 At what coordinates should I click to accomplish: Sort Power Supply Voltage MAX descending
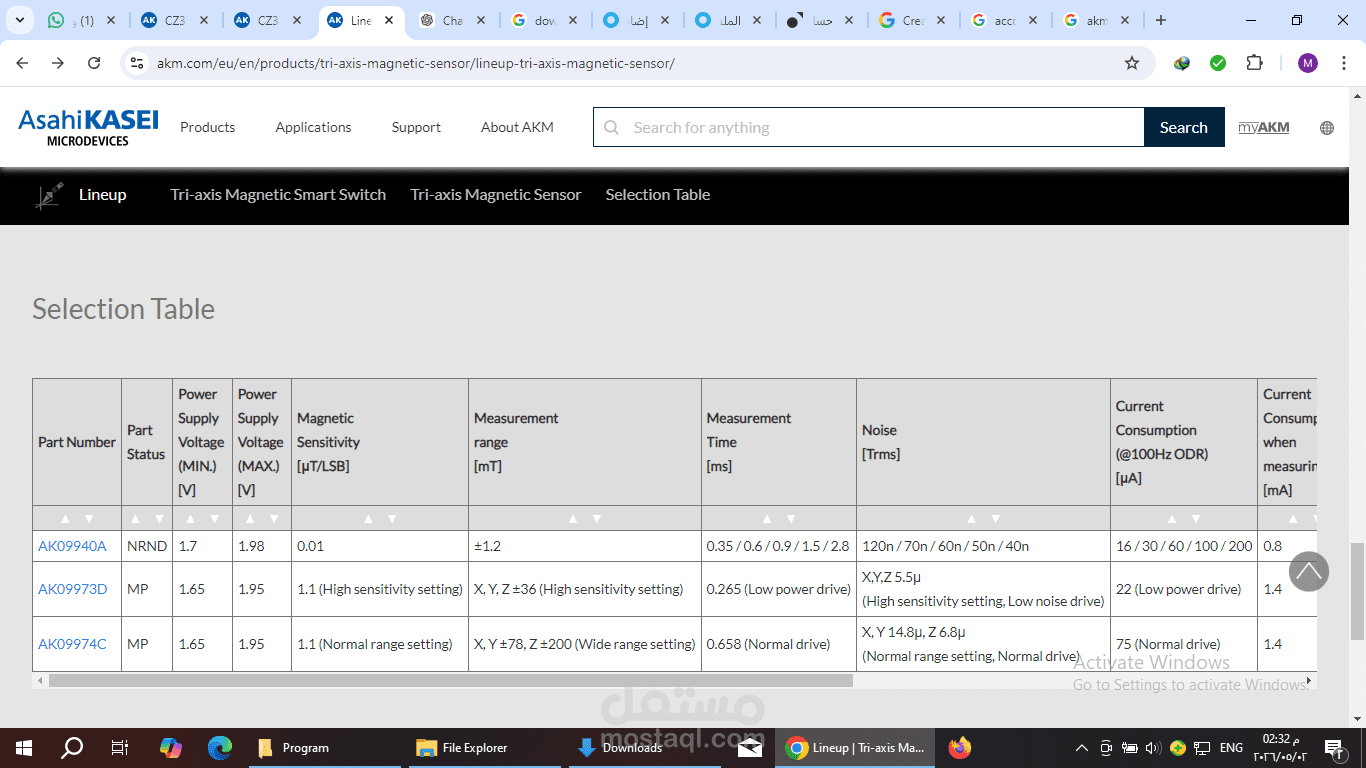[274, 519]
